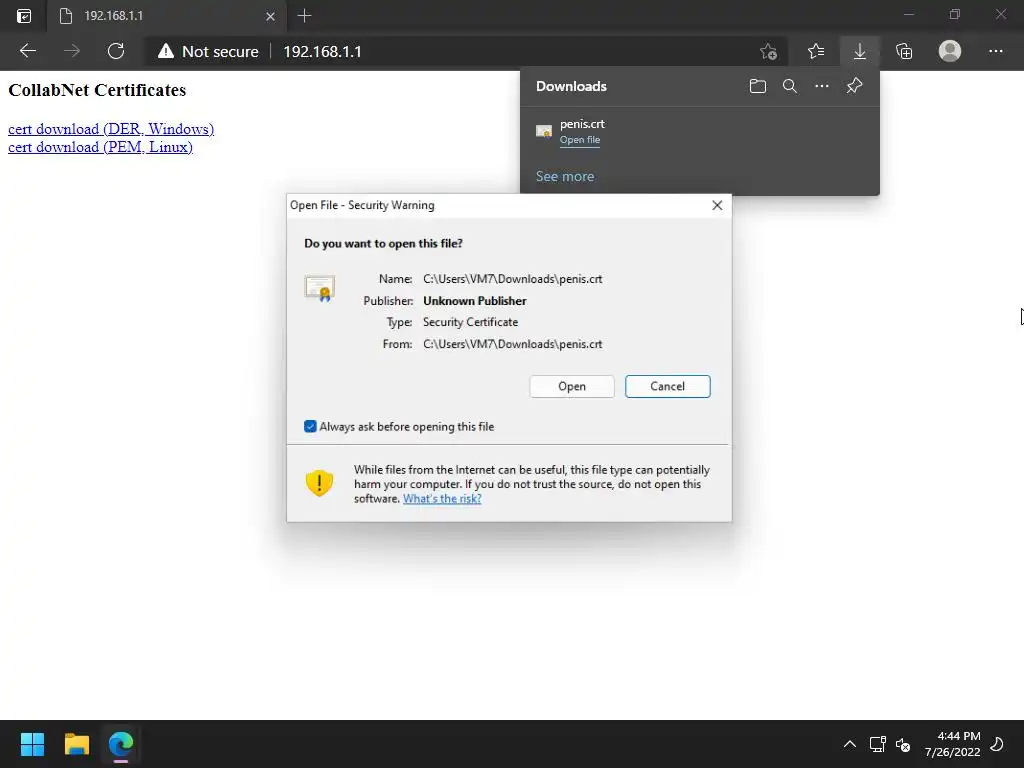Click the CollabNet Certificates heading
This screenshot has height=768, width=1024.
(x=97, y=90)
